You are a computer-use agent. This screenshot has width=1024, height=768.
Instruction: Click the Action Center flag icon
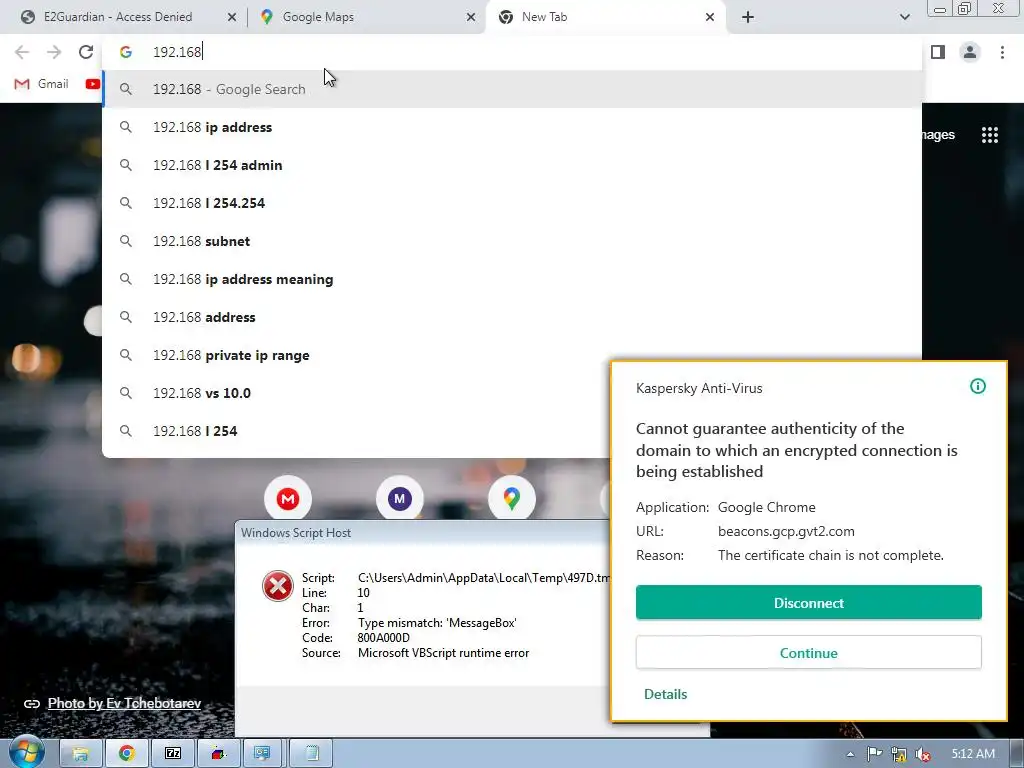(874, 754)
